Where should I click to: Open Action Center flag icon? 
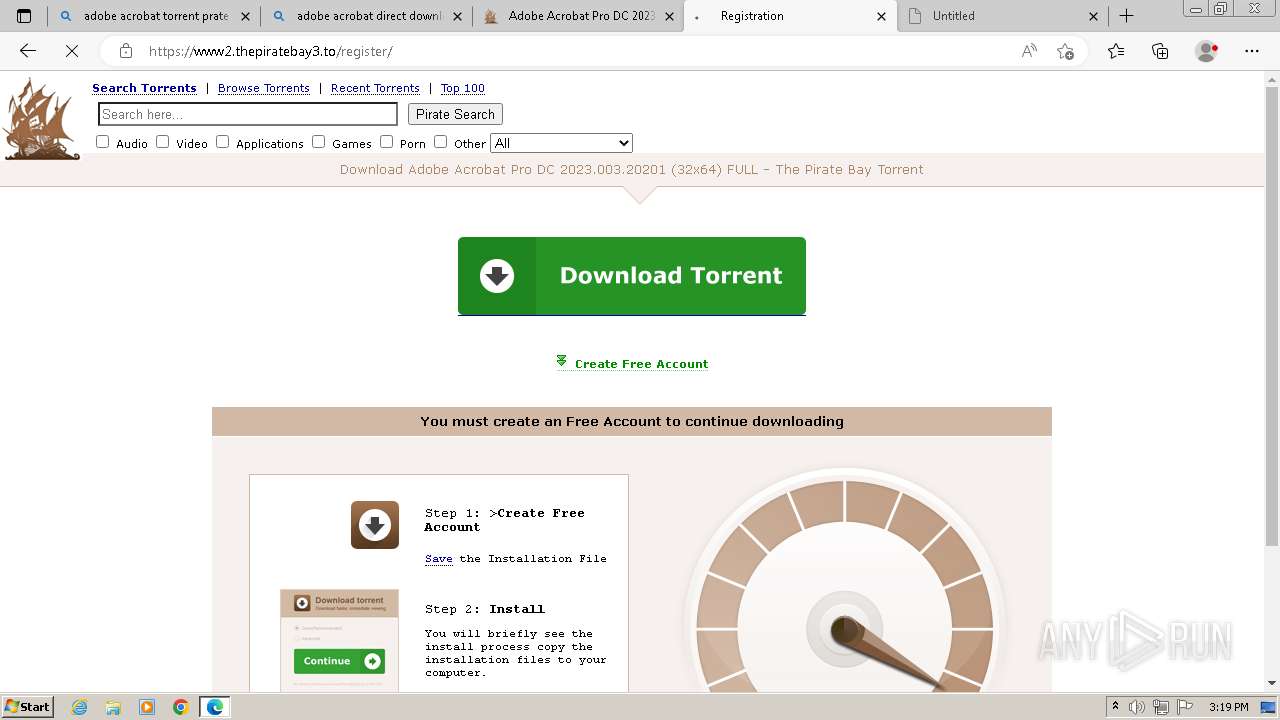pos(1185,707)
